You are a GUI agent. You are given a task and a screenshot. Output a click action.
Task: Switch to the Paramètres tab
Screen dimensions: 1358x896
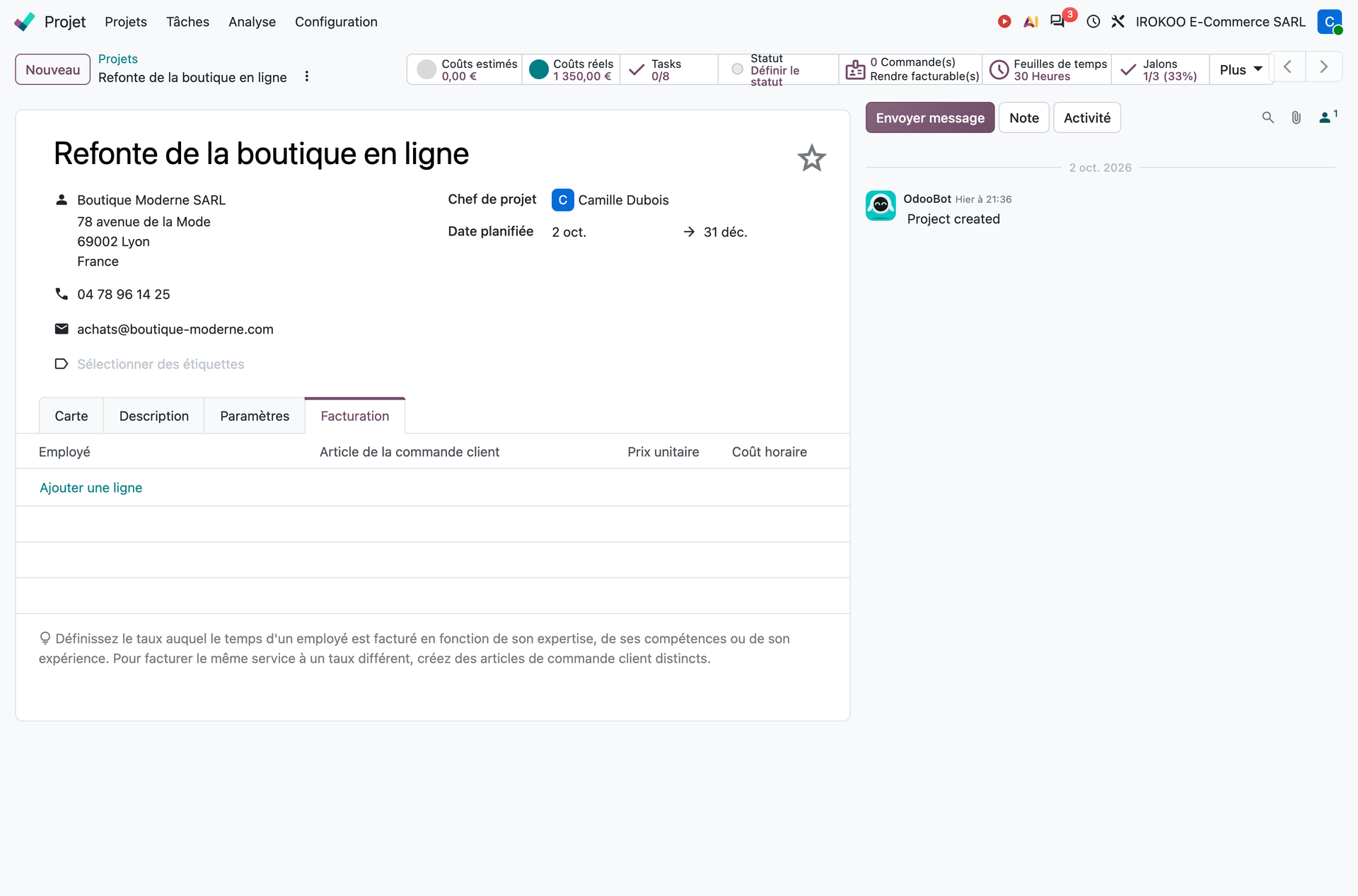point(255,416)
